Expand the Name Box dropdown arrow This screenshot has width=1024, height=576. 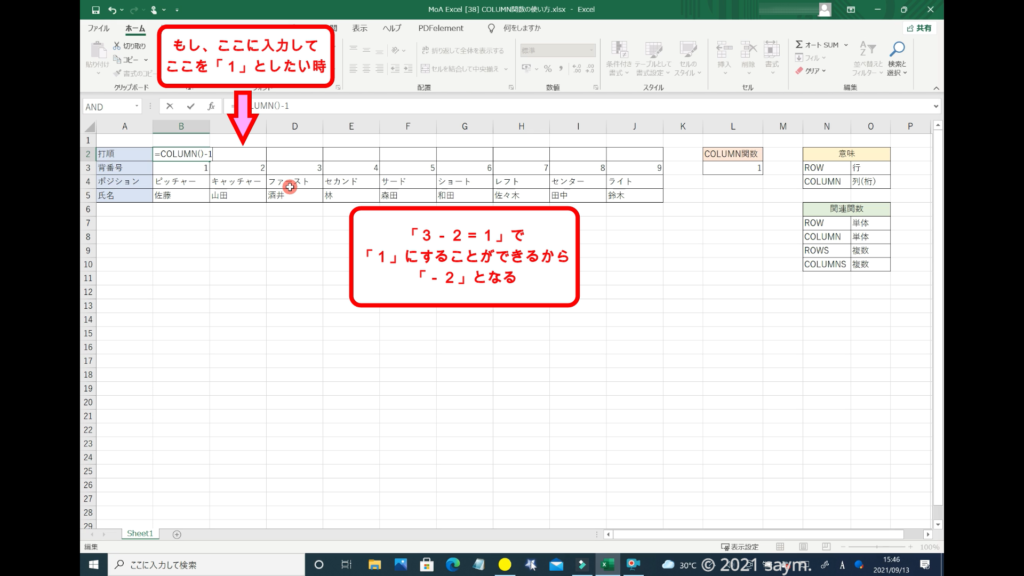tap(137, 106)
